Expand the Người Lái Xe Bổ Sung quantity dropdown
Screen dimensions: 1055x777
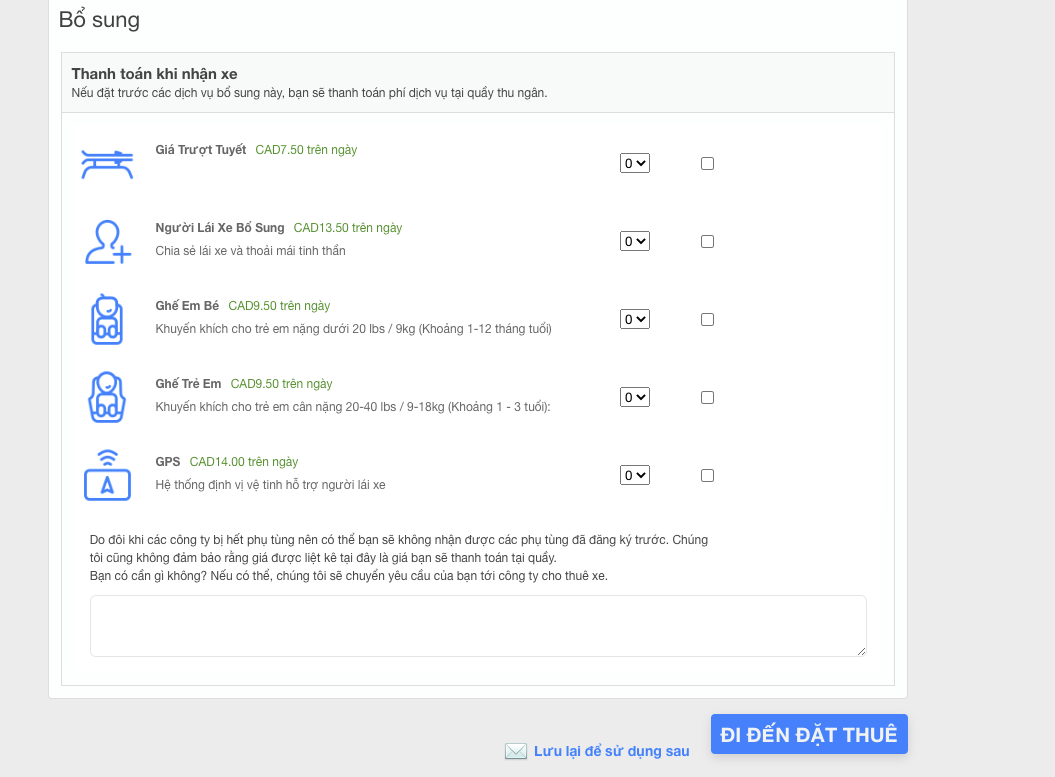coord(635,241)
